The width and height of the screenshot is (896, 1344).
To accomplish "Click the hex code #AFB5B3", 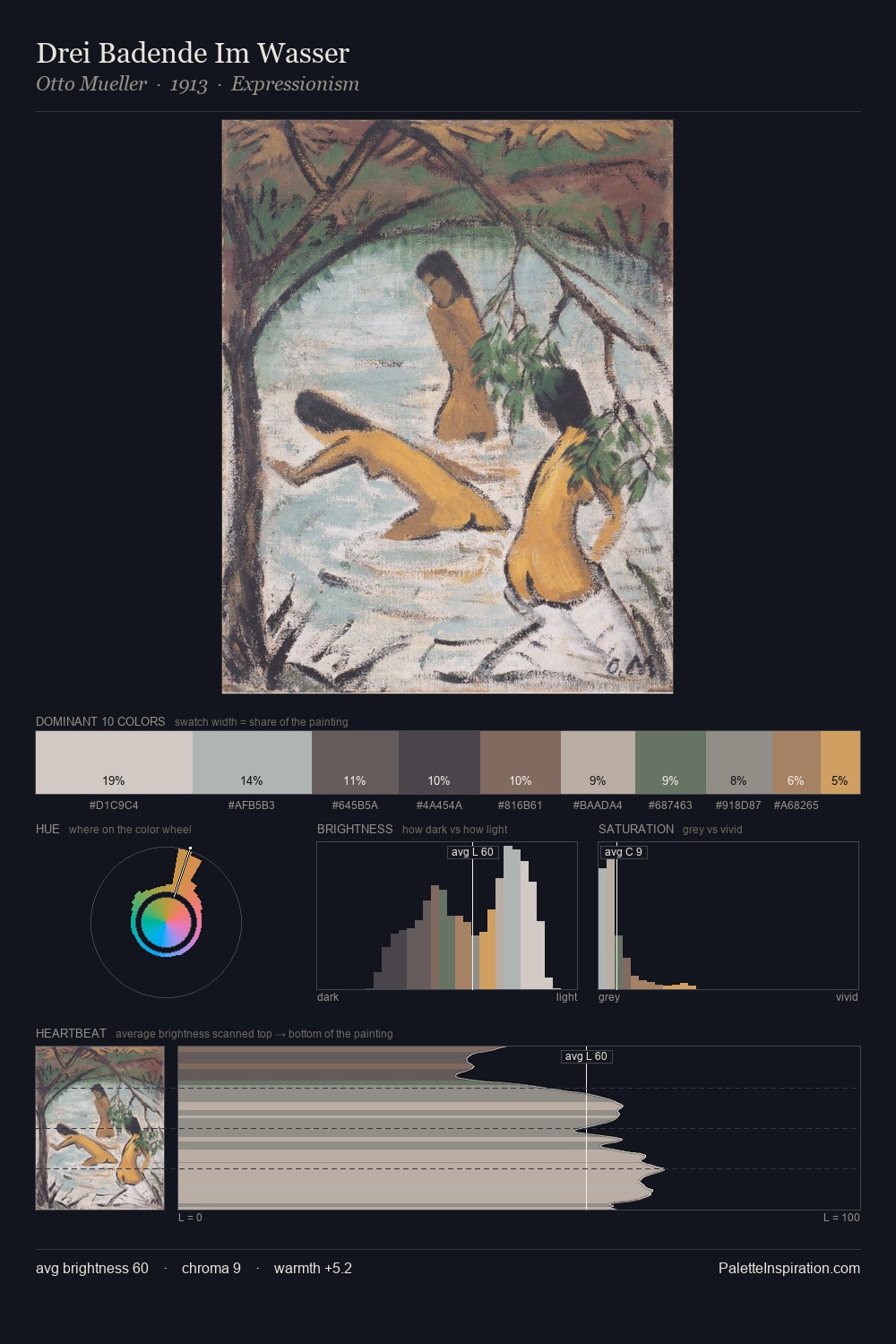I will (x=252, y=806).
